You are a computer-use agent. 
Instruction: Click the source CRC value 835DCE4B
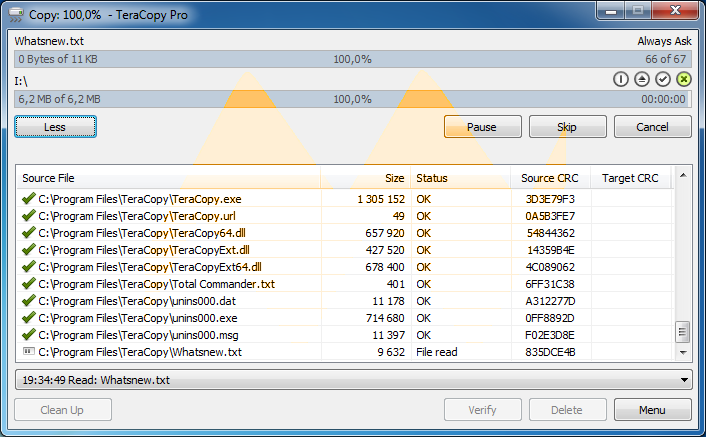click(550, 352)
